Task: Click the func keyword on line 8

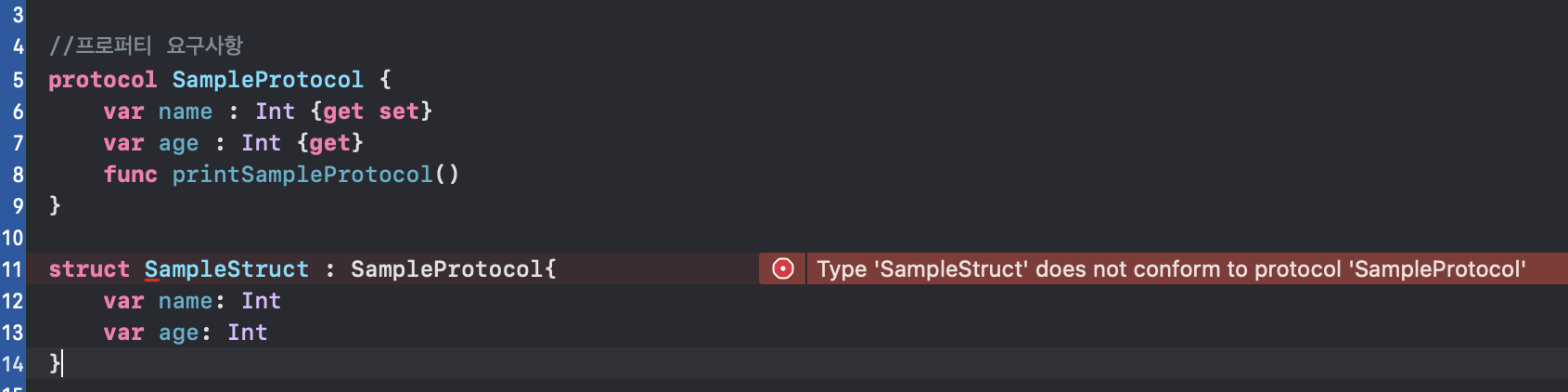Action: click(x=131, y=175)
